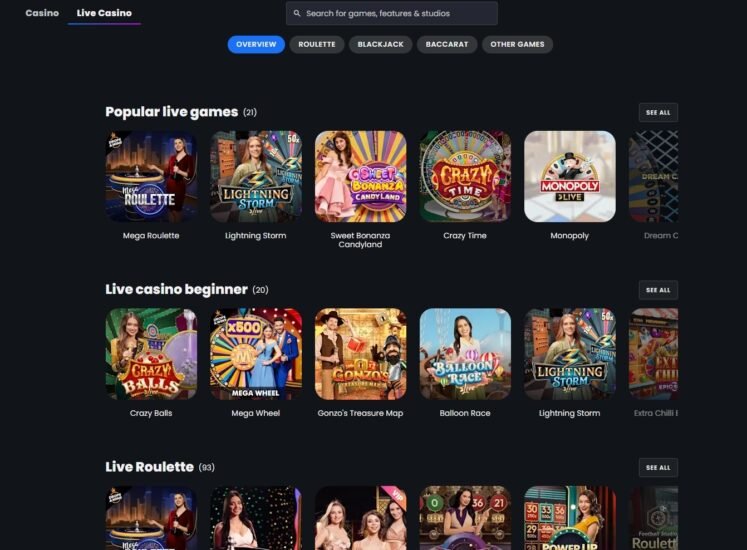Choose the Baccarat filter pill
Image resolution: width=747 pixels, height=550 pixels.
coord(447,44)
